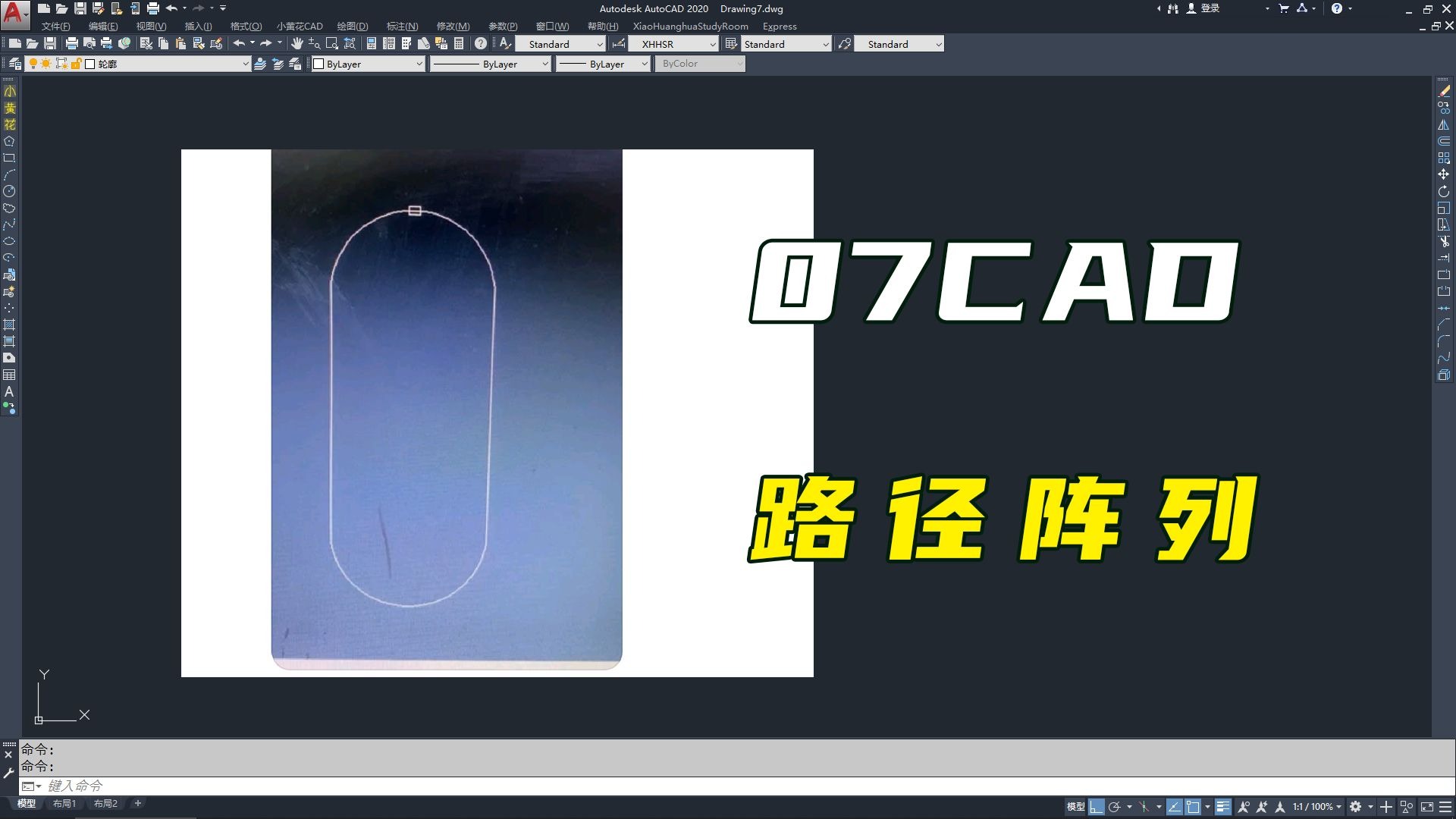Open the ByLayer color dropdown
The image size is (1456, 819).
click(368, 64)
